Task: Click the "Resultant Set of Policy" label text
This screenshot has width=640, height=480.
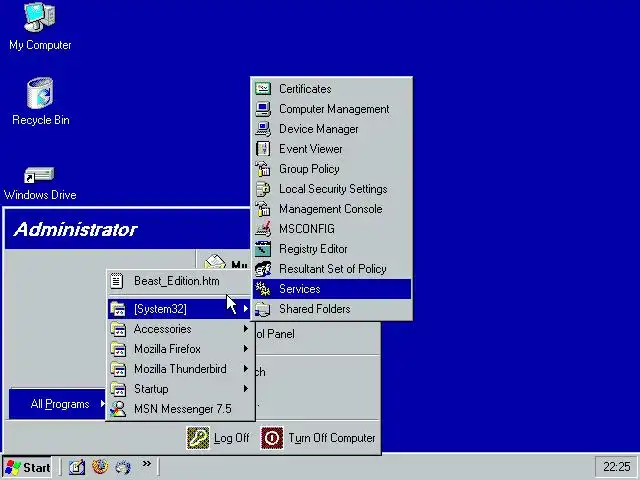Action: pos(333,269)
